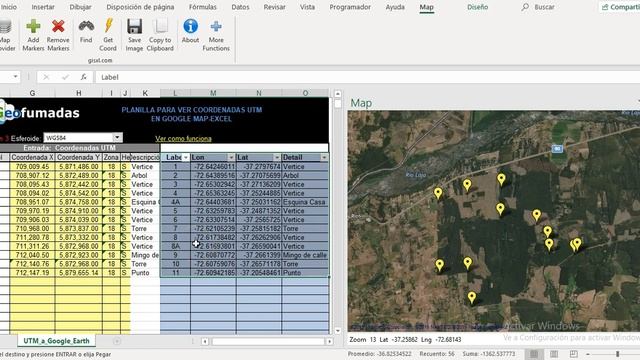The image size is (640, 360).
Task: Select label cell 8A
Action: (x=176, y=246)
